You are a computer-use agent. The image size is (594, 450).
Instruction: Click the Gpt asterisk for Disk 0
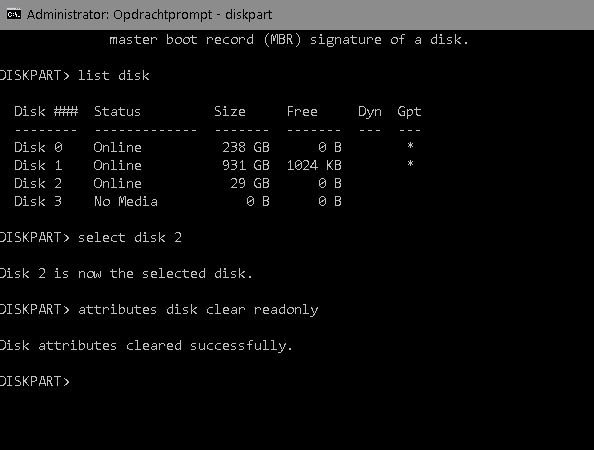click(x=410, y=146)
